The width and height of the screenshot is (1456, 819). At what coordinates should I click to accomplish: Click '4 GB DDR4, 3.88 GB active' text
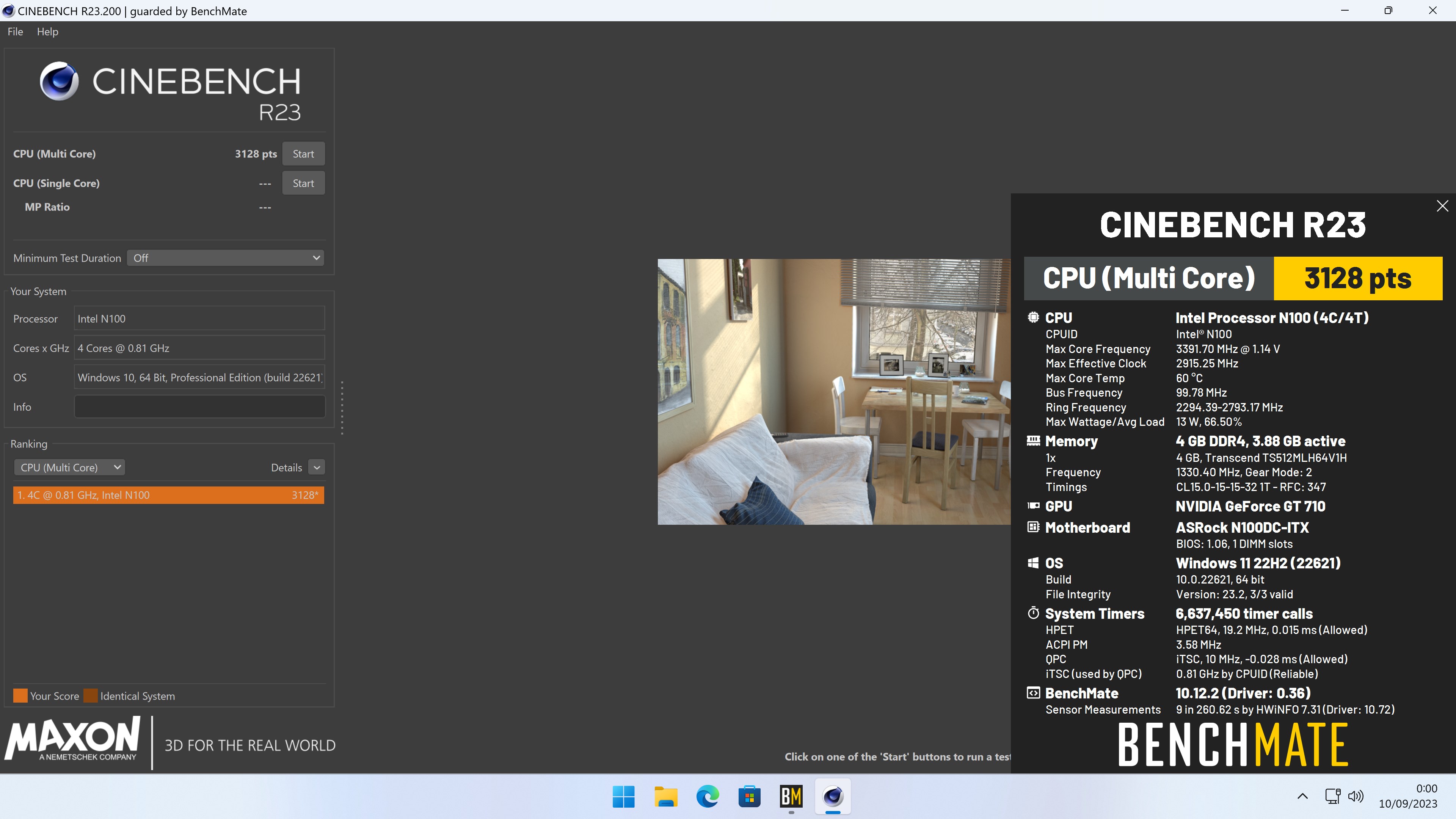1260,441
